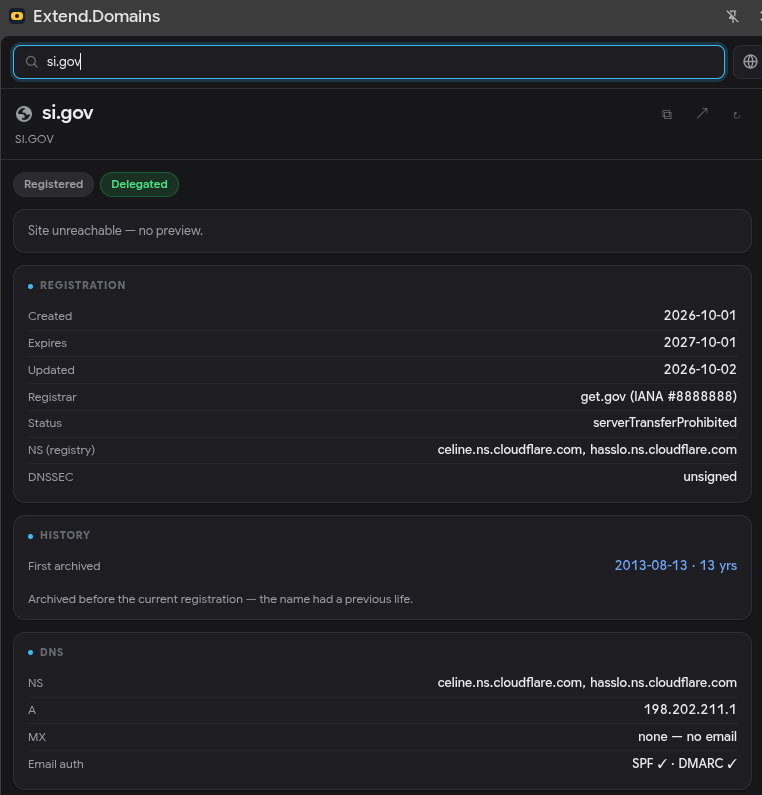Select the SI.GOV uppercase subtitle
Viewport: 762px width, 795px height.
coord(34,139)
